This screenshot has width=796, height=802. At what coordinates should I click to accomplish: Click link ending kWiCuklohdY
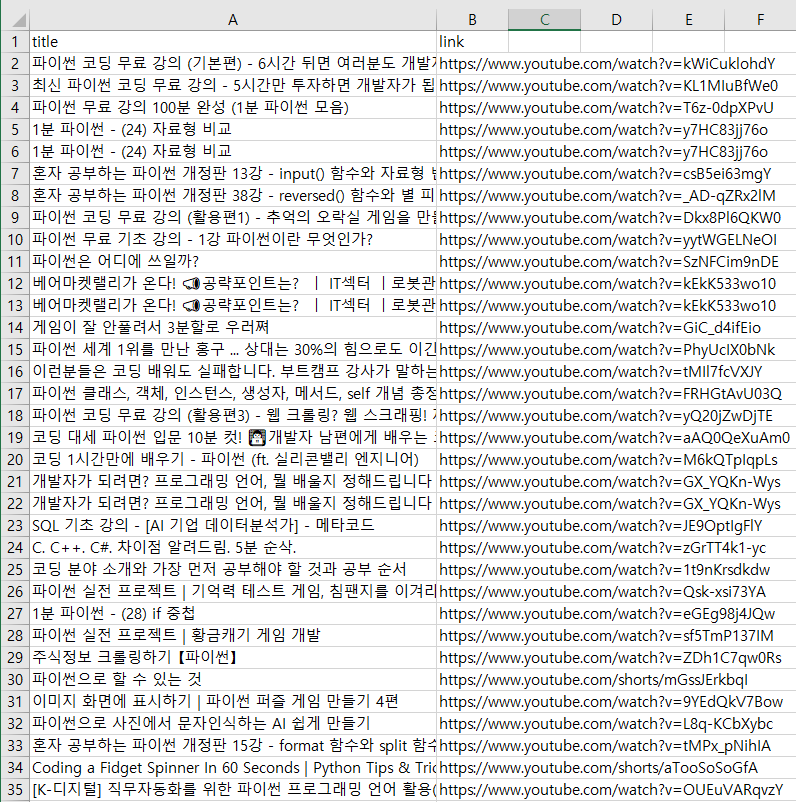click(607, 64)
